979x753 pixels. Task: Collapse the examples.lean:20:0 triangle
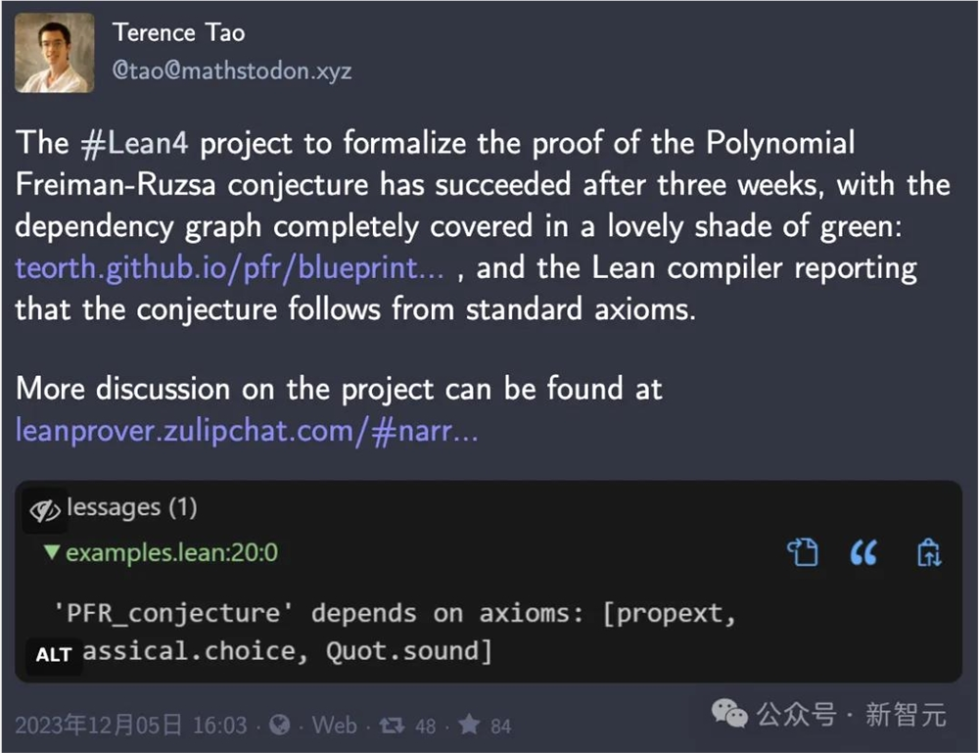tap(51, 552)
